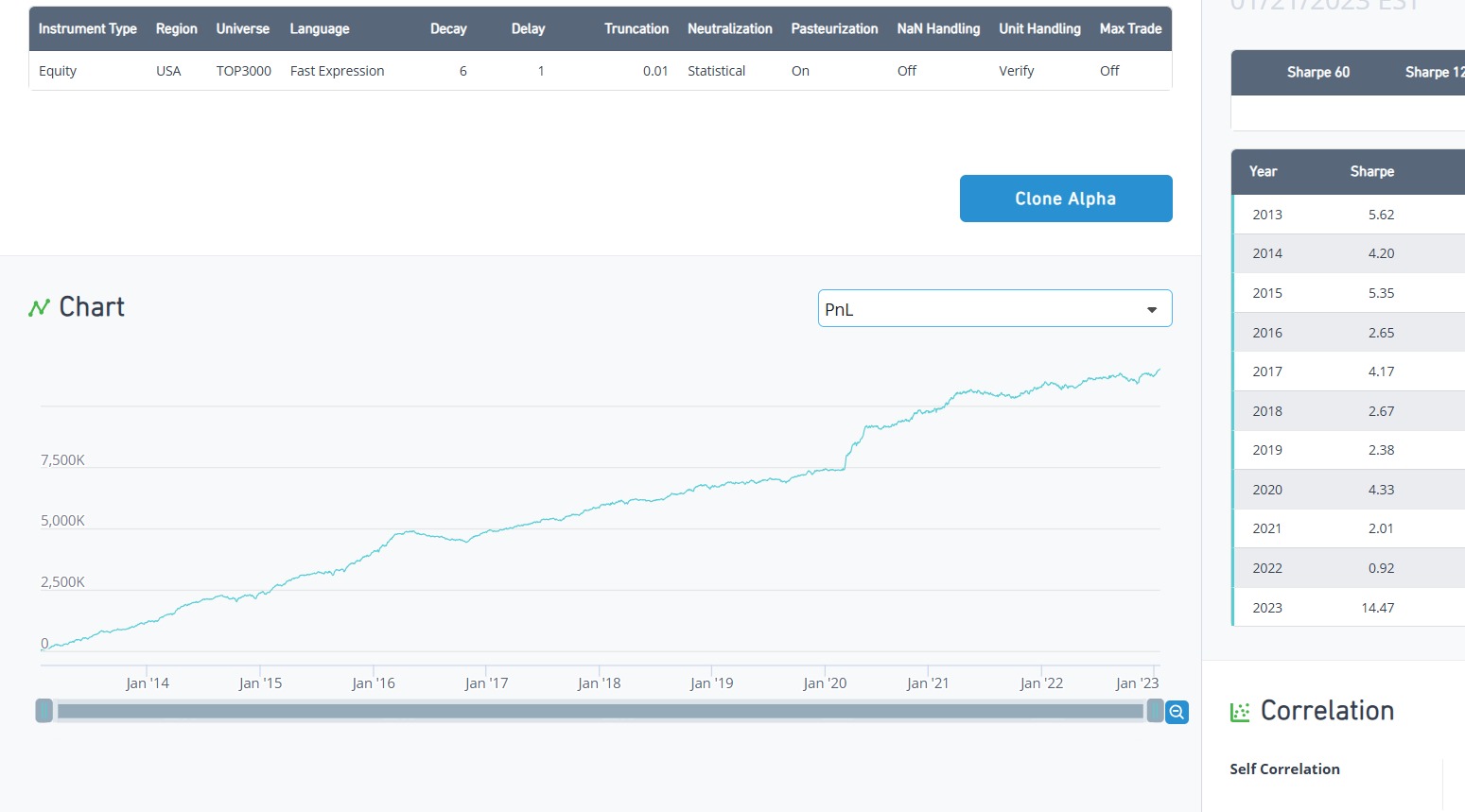Image resolution: width=1465 pixels, height=812 pixels.
Task: Click the Sharpe column header in the yearly table
Action: pos(1371,172)
